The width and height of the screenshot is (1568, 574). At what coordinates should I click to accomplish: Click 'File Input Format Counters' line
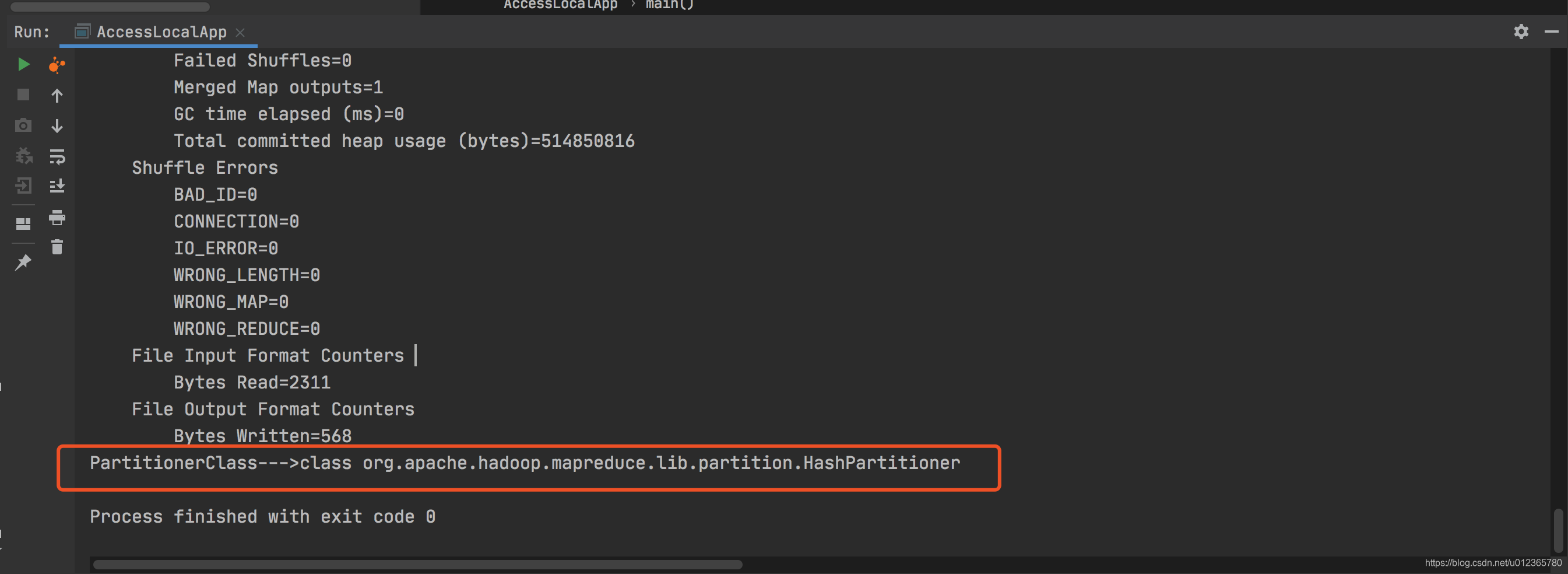tap(268, 355)
